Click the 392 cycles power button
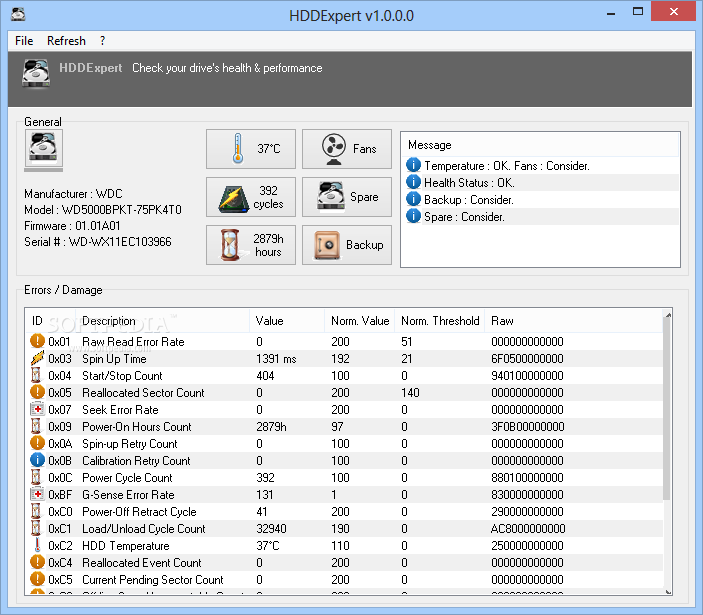703x615 pixels. 251,197
